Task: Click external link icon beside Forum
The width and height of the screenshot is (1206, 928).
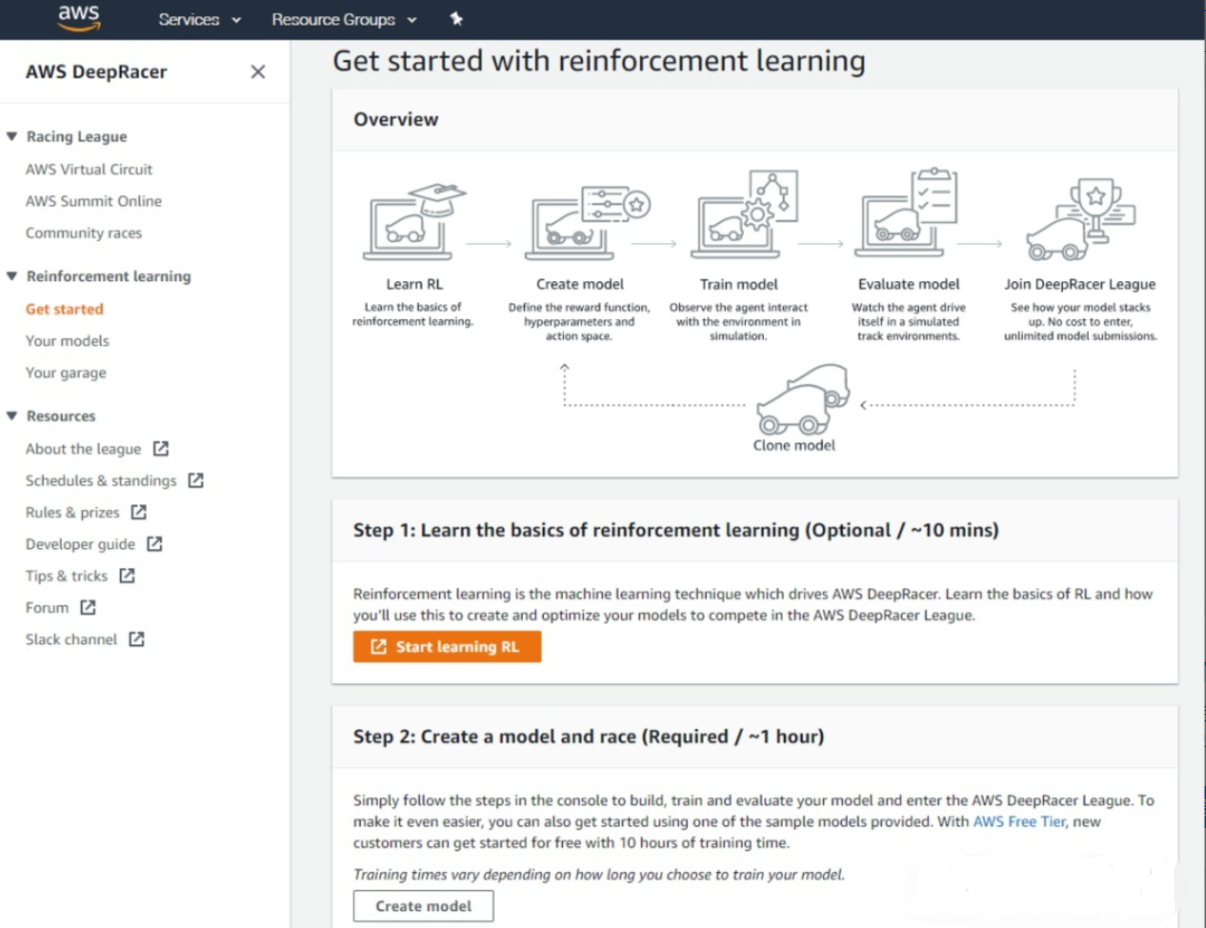Action: click(88, 607)
